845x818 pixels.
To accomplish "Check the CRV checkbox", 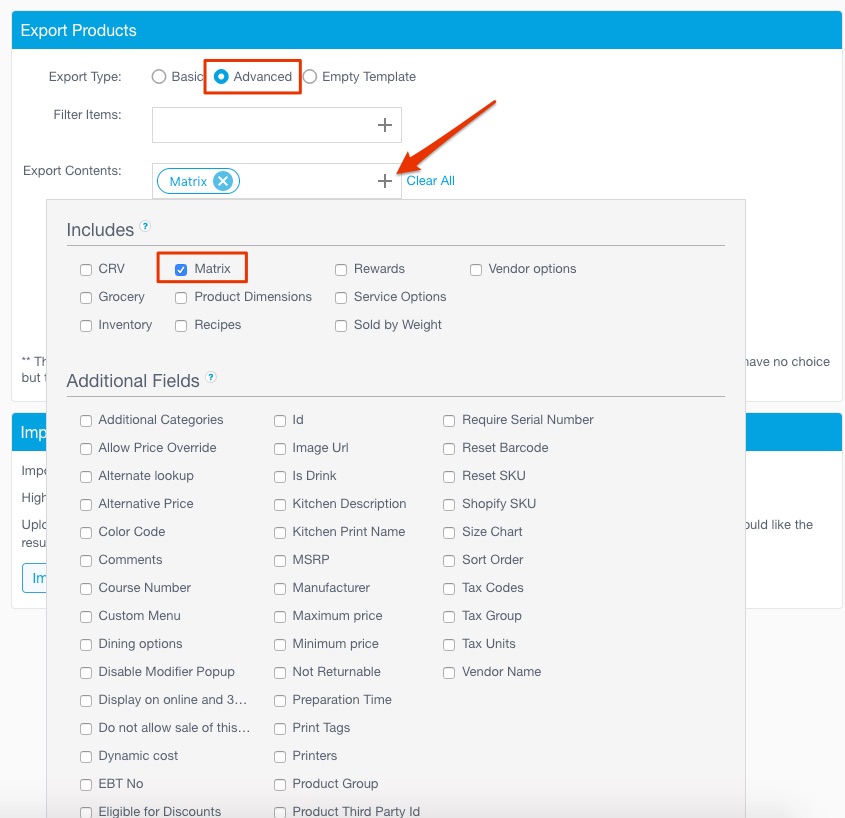I will [x=86, y=269].
